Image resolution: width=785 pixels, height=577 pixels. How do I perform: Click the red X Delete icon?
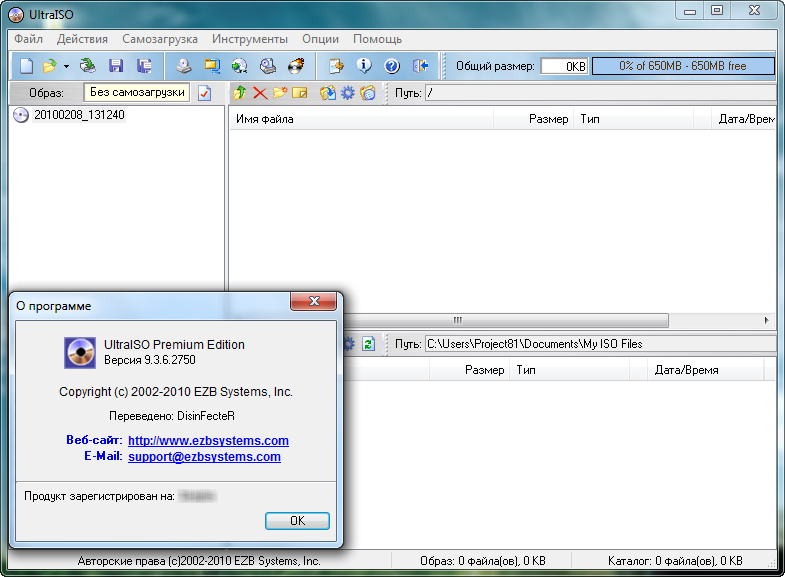pos(260,93)
